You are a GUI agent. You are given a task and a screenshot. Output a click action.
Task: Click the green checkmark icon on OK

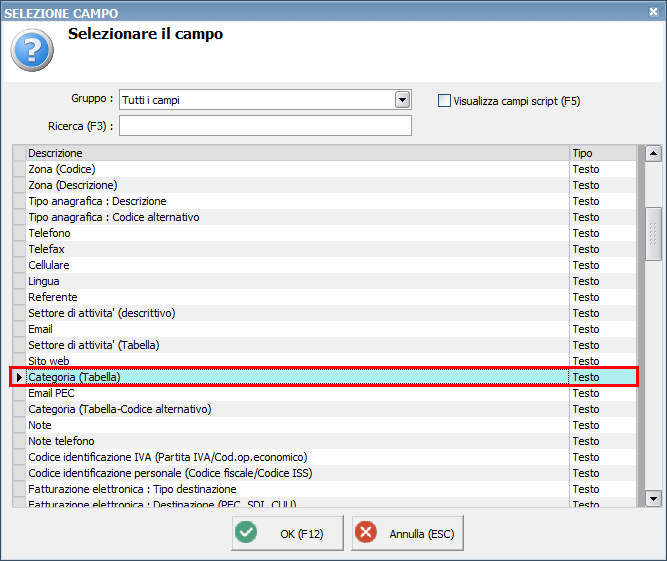click(246, 534)
